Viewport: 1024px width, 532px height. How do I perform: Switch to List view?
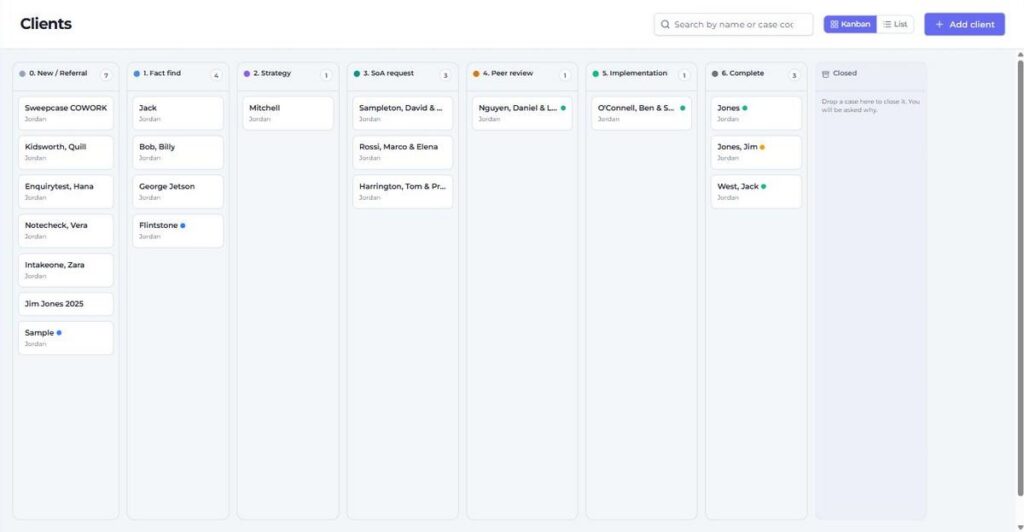click(x=895, y=24)
